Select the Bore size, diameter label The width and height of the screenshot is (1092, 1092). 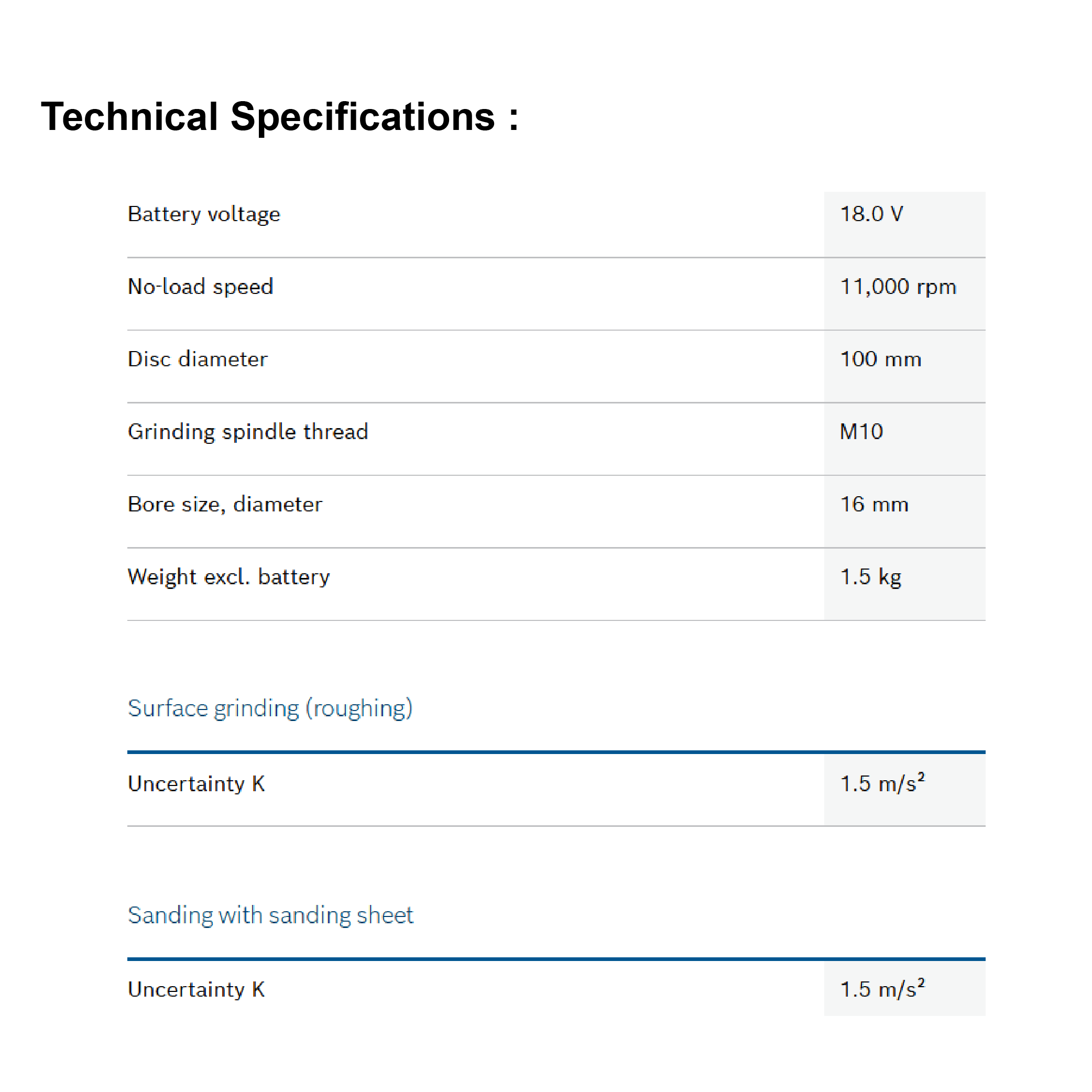point(225,504)
